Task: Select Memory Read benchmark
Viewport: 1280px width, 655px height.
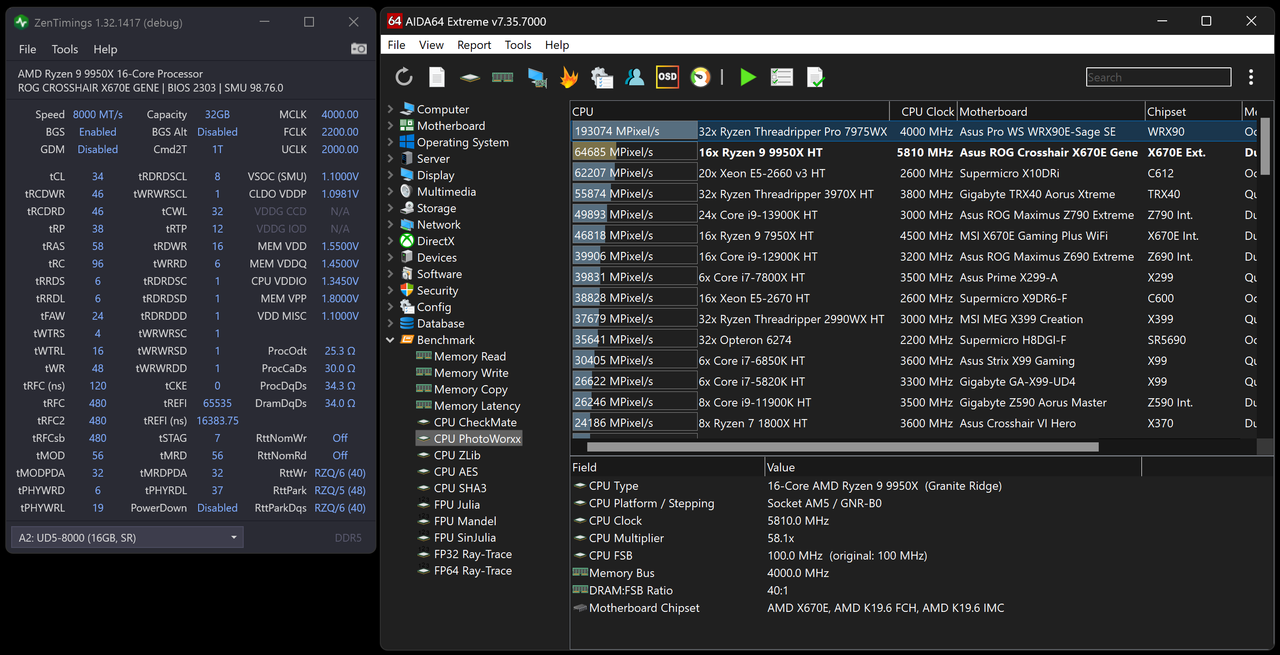Action: (x=469, y=356)
